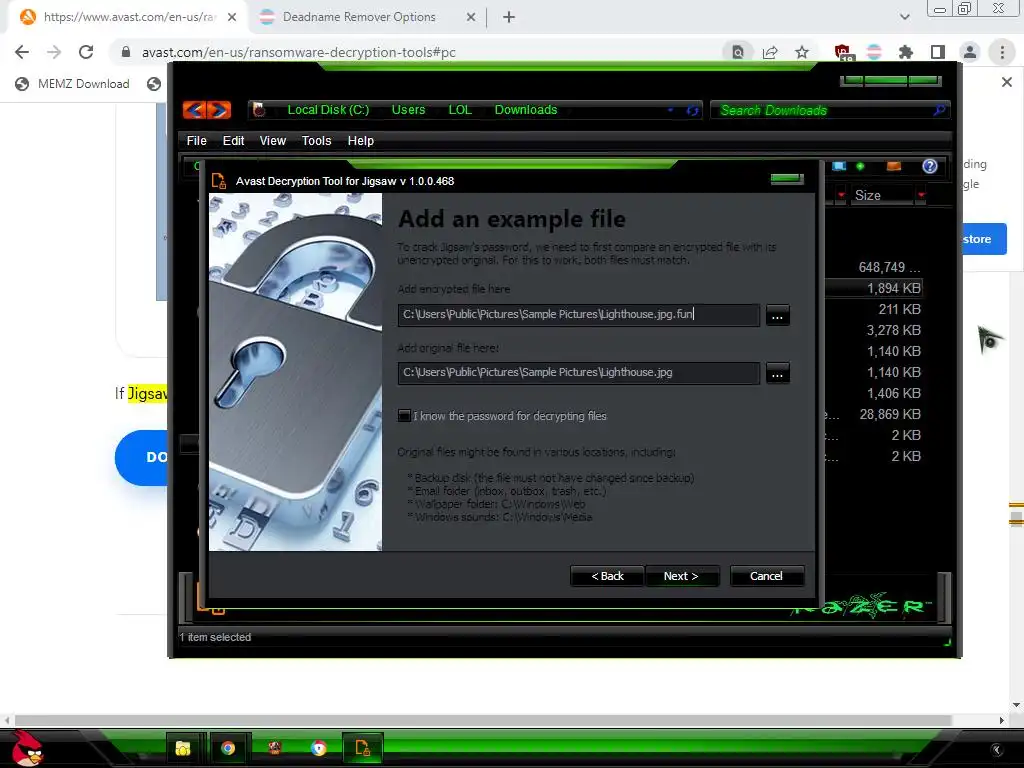The width and height of the screenshot is (1024, 768).
Task: Expand the Size column red dropdown arrow
Action: [921, 195]
